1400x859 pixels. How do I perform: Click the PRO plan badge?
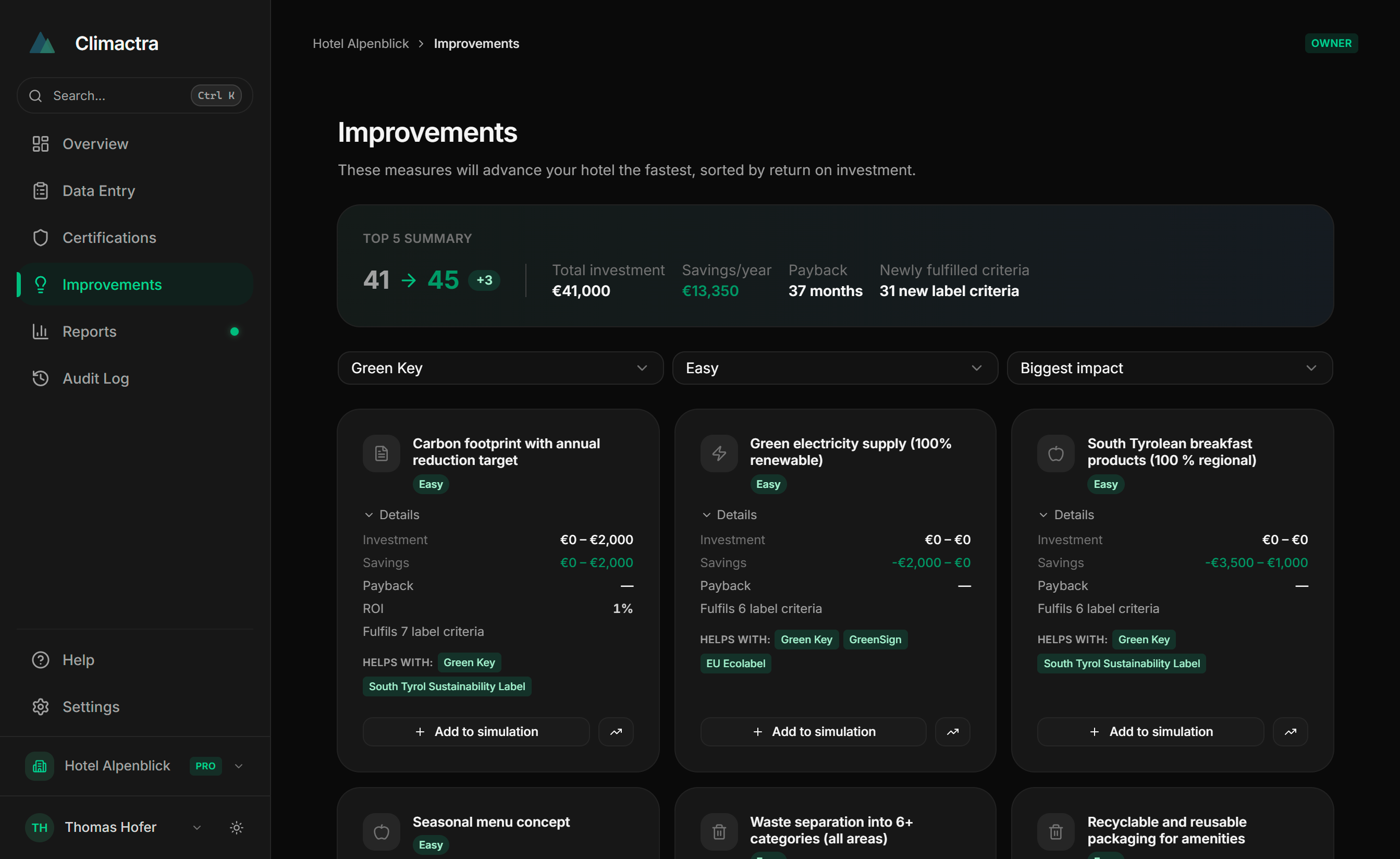(x=205, y=766)
